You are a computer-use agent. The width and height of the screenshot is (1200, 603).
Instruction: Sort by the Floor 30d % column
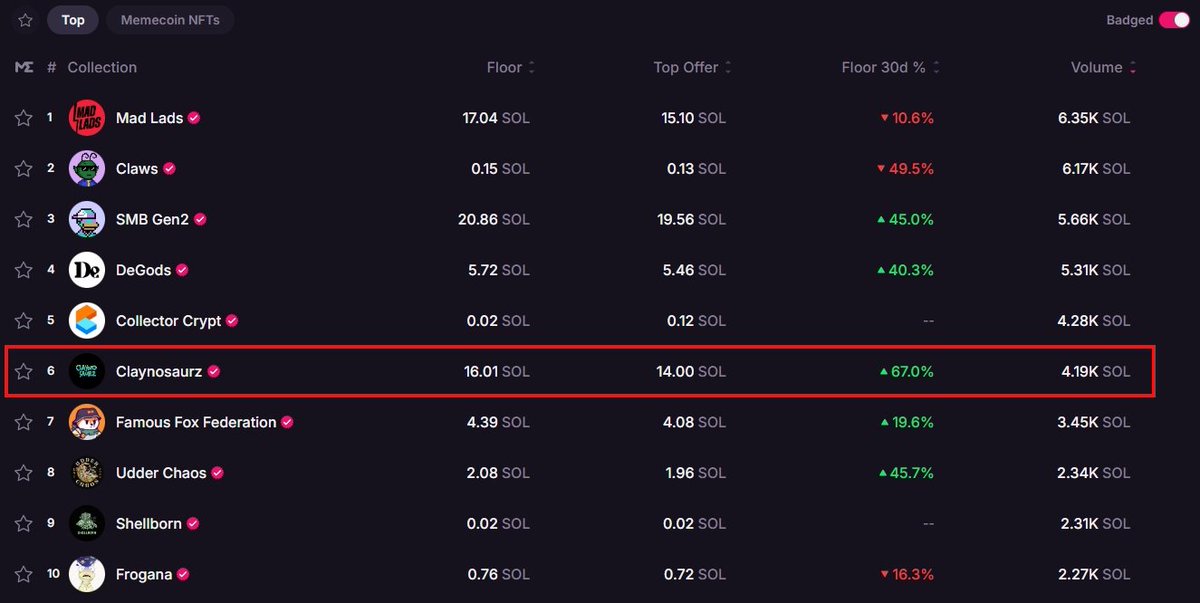891,67
